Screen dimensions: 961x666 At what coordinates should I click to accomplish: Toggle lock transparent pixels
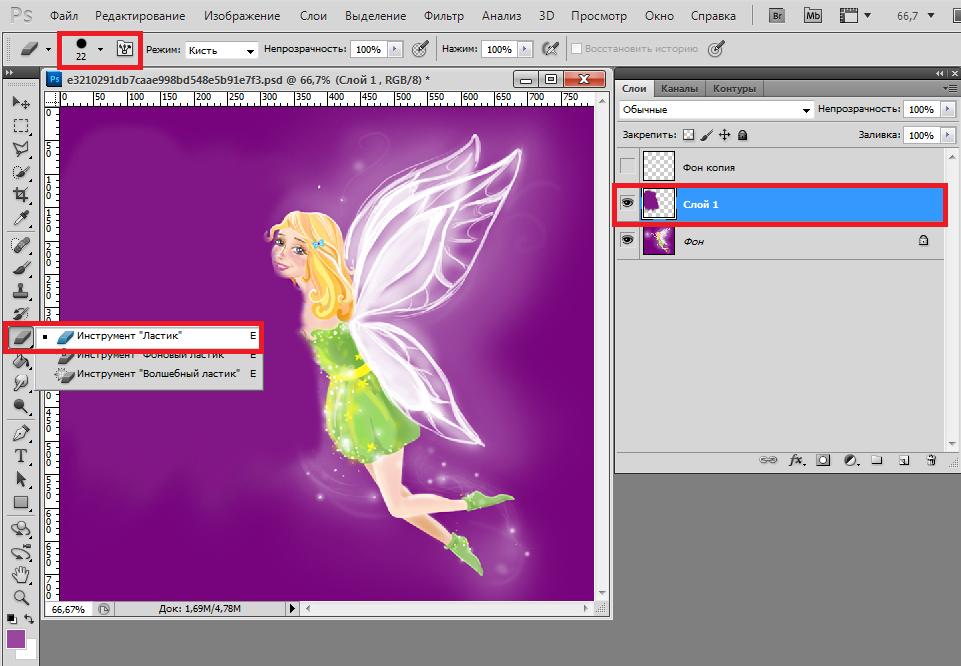pyautogui.click(x=689, y=135)
